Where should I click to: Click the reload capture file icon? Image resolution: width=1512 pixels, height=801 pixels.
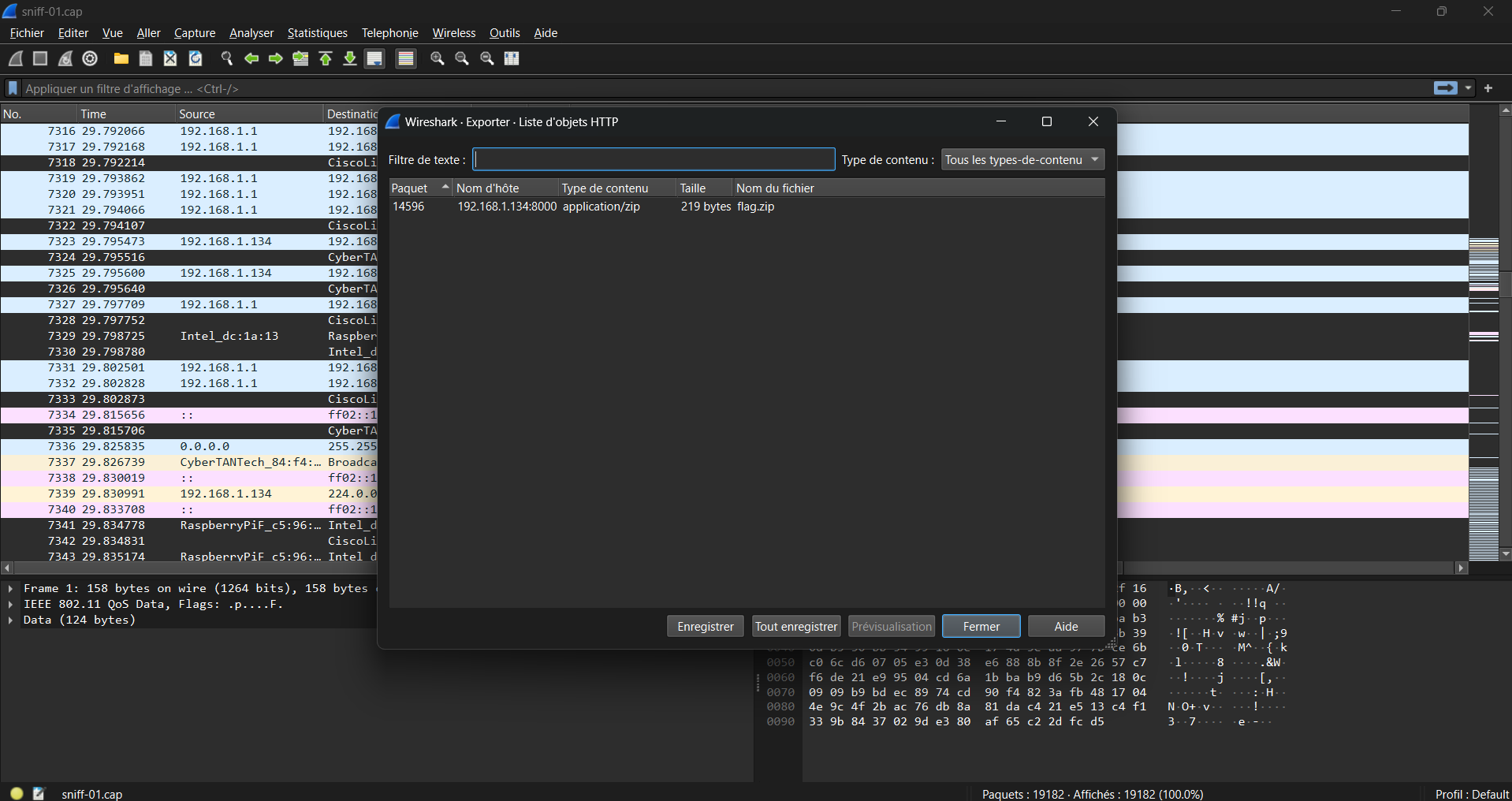(x=196, y=58)
